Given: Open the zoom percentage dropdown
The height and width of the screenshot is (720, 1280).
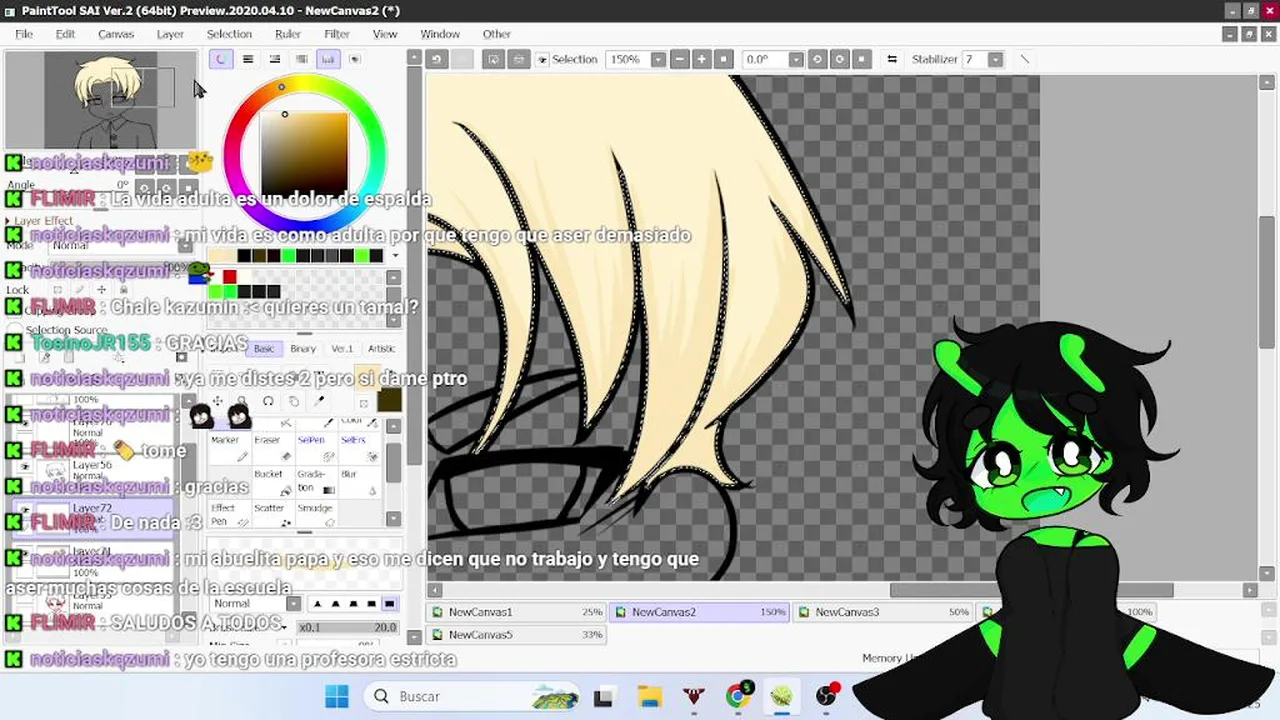Looking at the screenshot, I should point(658,59).
